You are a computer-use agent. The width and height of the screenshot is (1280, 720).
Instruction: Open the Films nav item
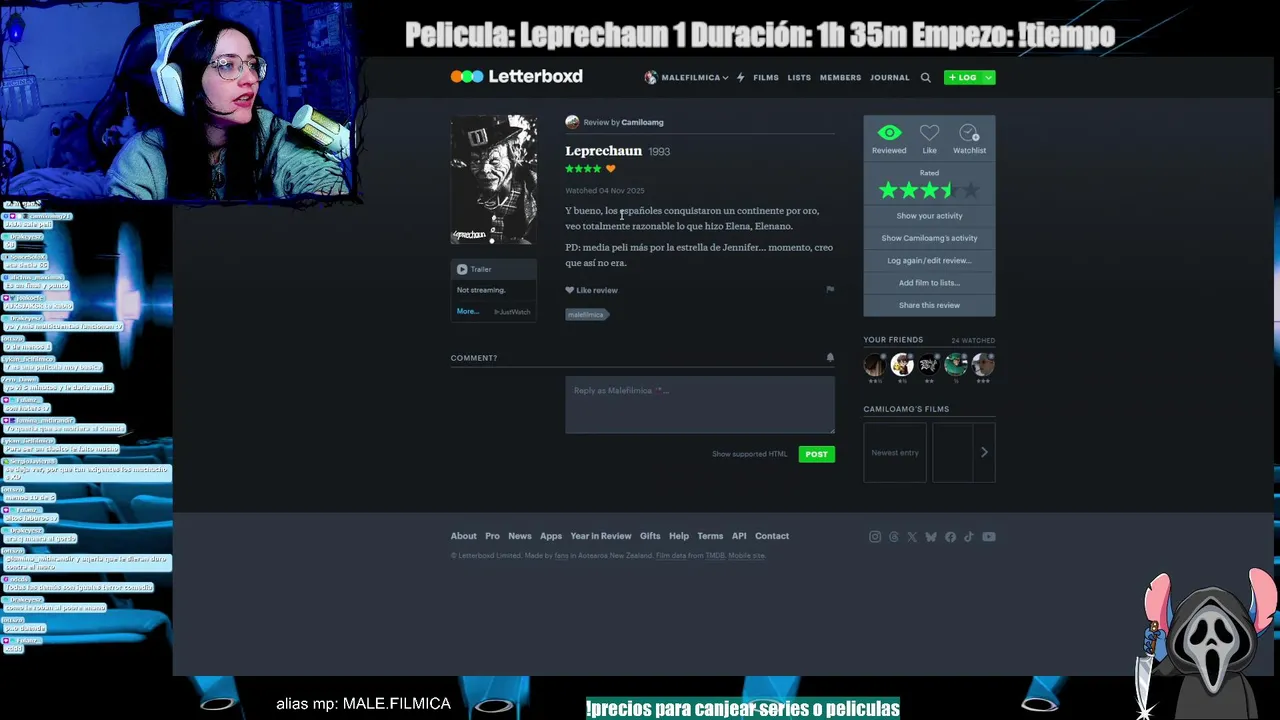click(x=766, y=77)
